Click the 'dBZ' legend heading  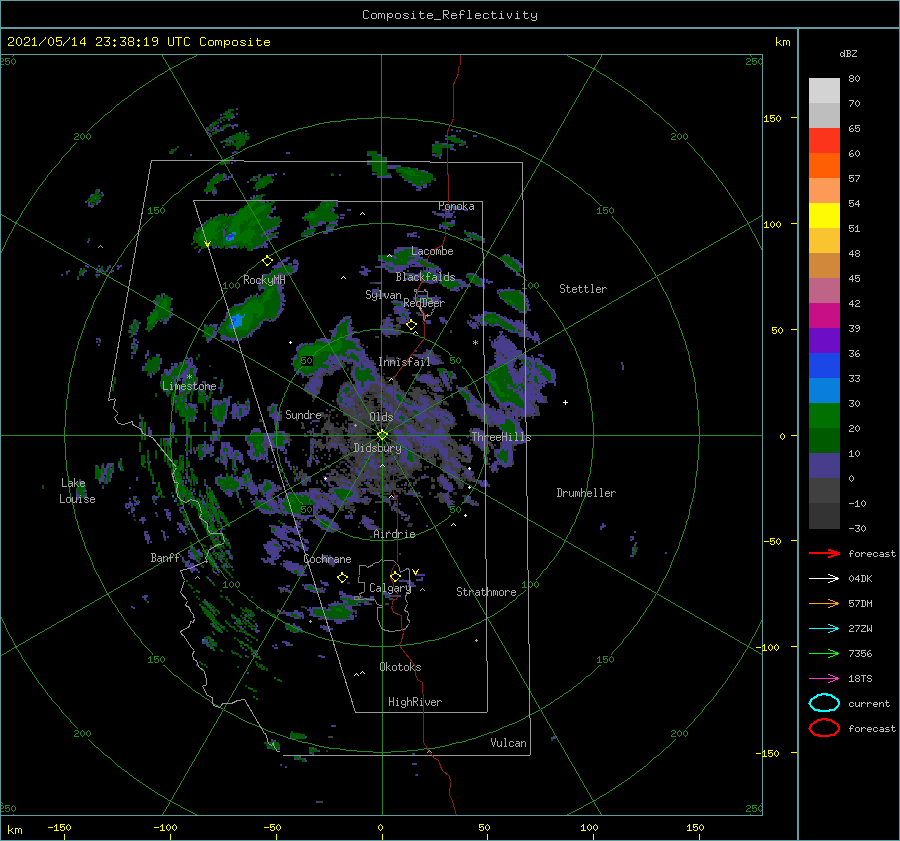coord(848,54)
